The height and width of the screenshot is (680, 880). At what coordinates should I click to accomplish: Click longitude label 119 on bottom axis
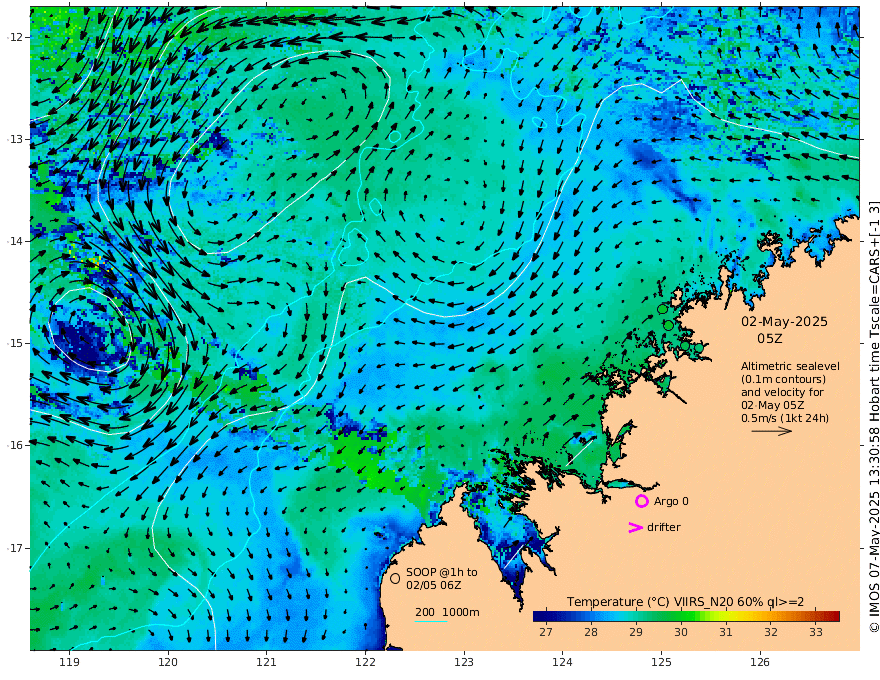pyautogui.click(x=70, y=662)
